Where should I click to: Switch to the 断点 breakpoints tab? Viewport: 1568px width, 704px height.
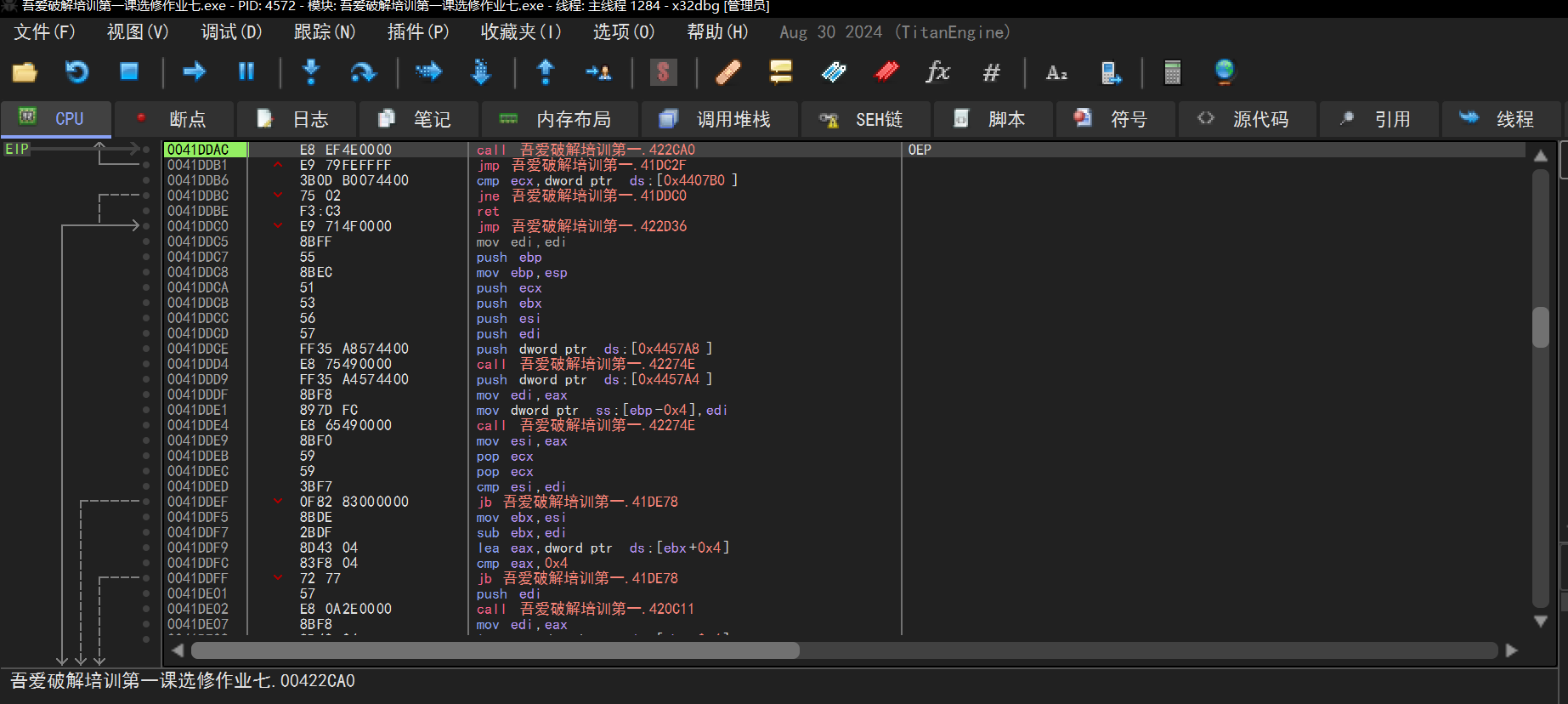[x=174, y=119]
